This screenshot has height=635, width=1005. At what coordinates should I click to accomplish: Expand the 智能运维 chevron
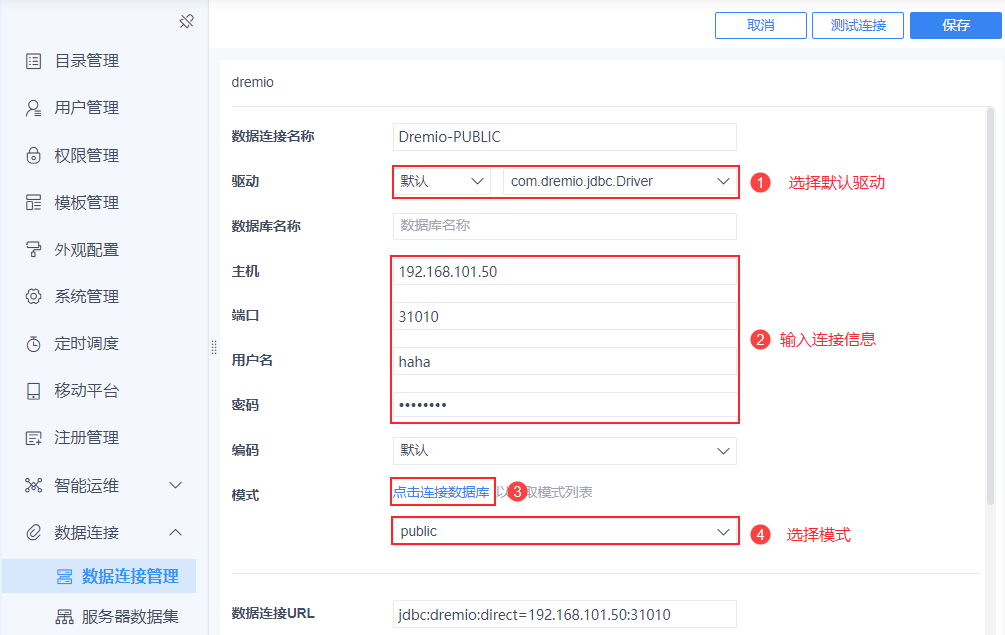pyautogui.click(x=176, y=485)
